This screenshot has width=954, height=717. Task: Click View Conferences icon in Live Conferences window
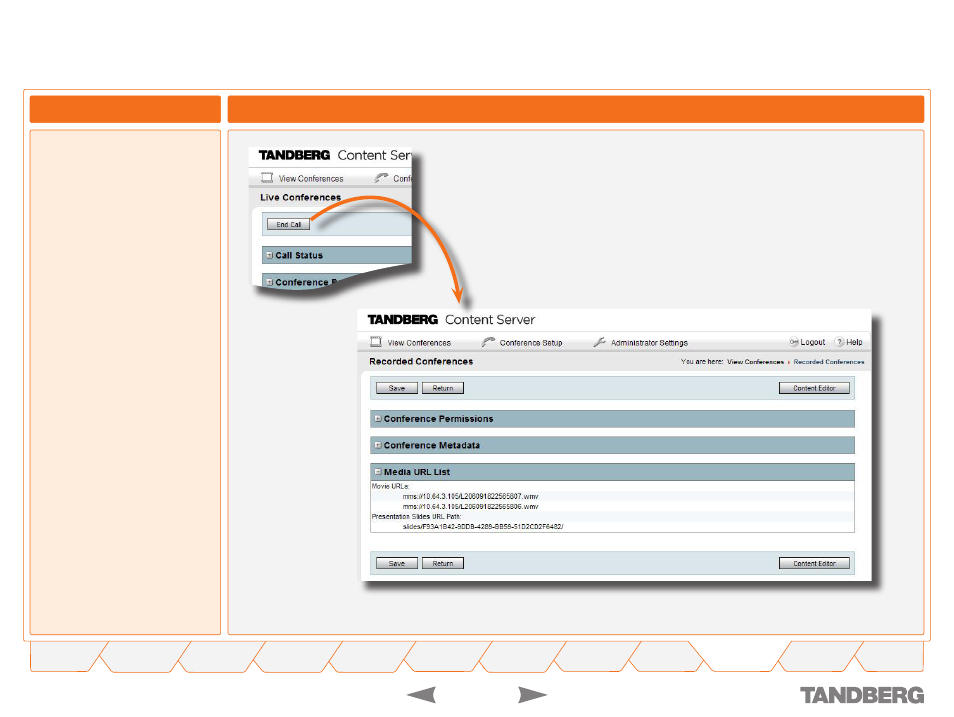coord(266,178)
